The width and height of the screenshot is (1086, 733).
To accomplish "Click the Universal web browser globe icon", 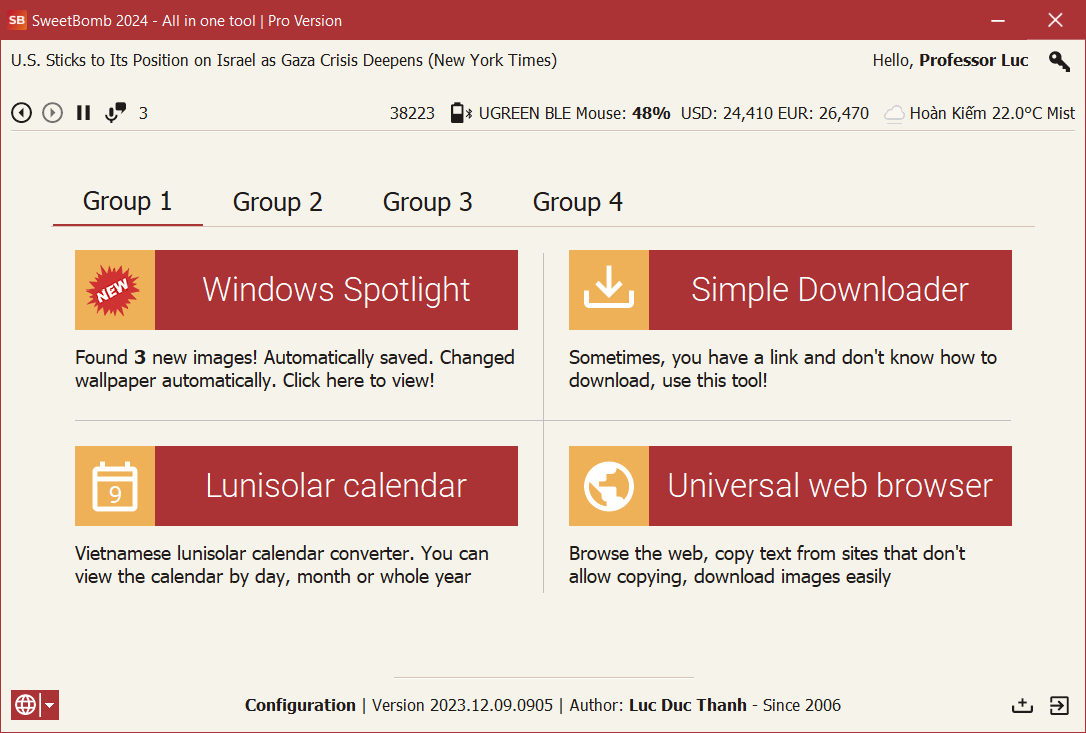I will pos(609,486).
